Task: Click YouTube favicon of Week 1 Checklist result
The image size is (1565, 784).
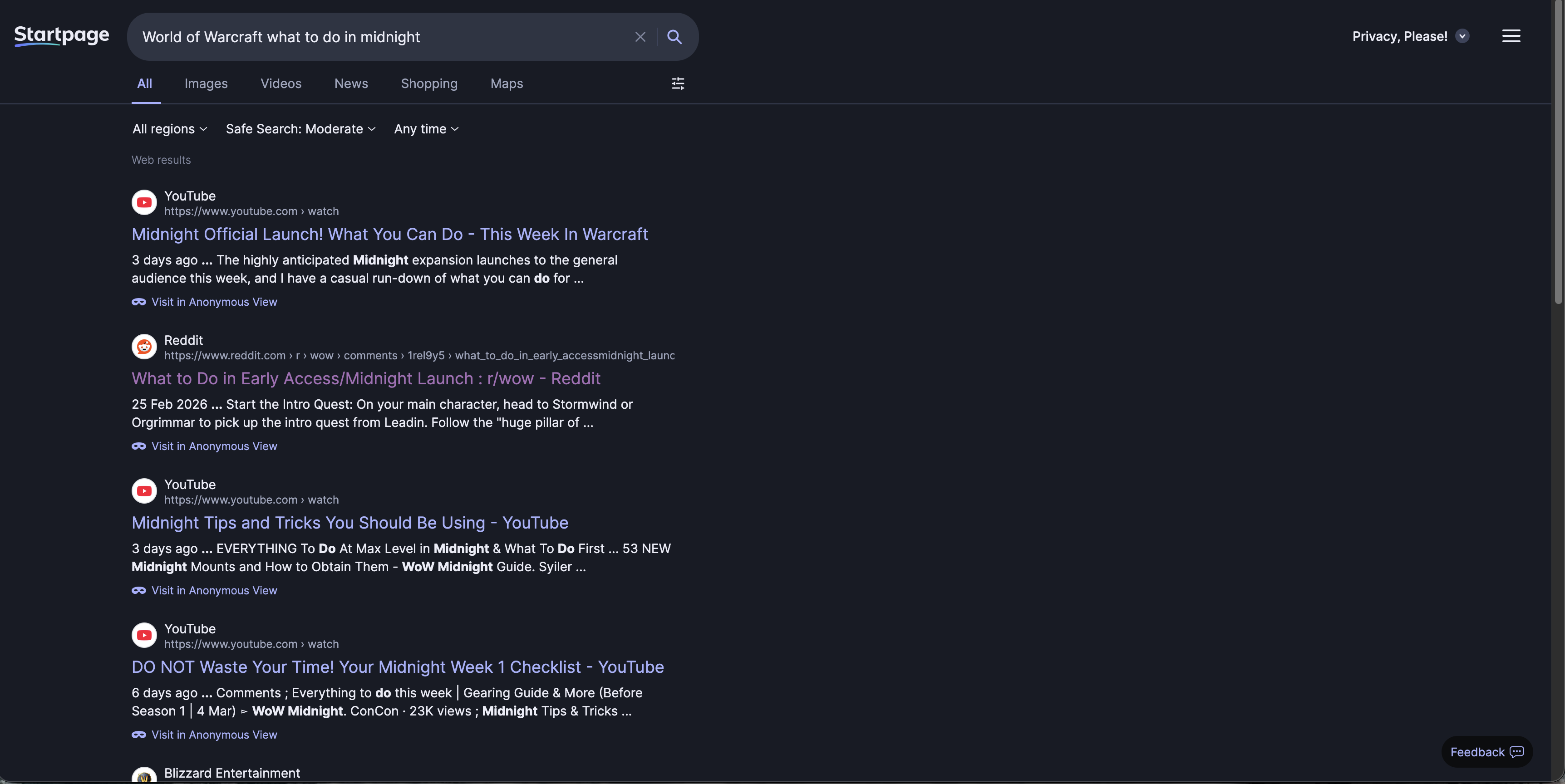Action: click(144, 635)
